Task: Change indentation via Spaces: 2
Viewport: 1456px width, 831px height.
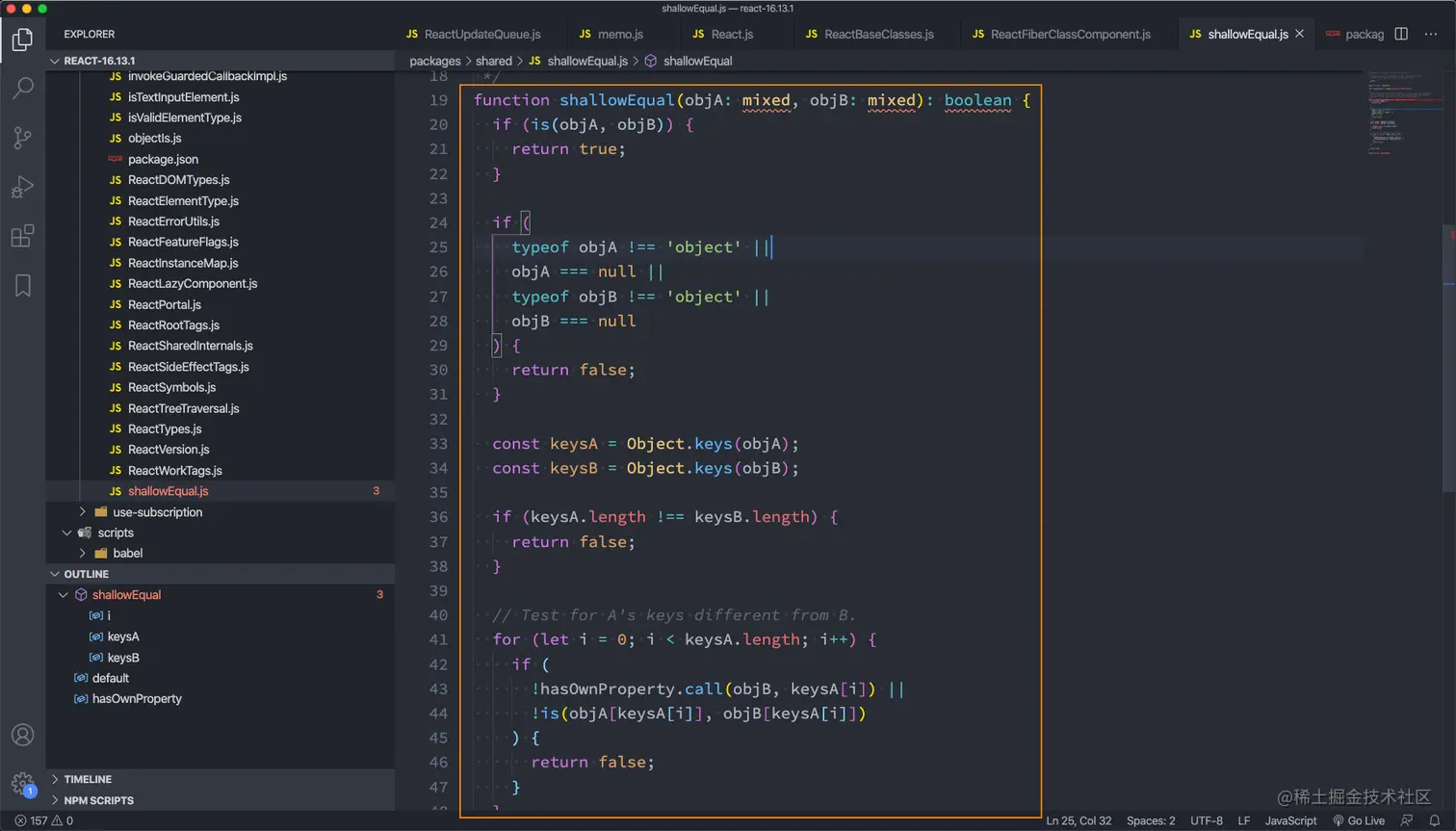Action: tap(1151, 821)
